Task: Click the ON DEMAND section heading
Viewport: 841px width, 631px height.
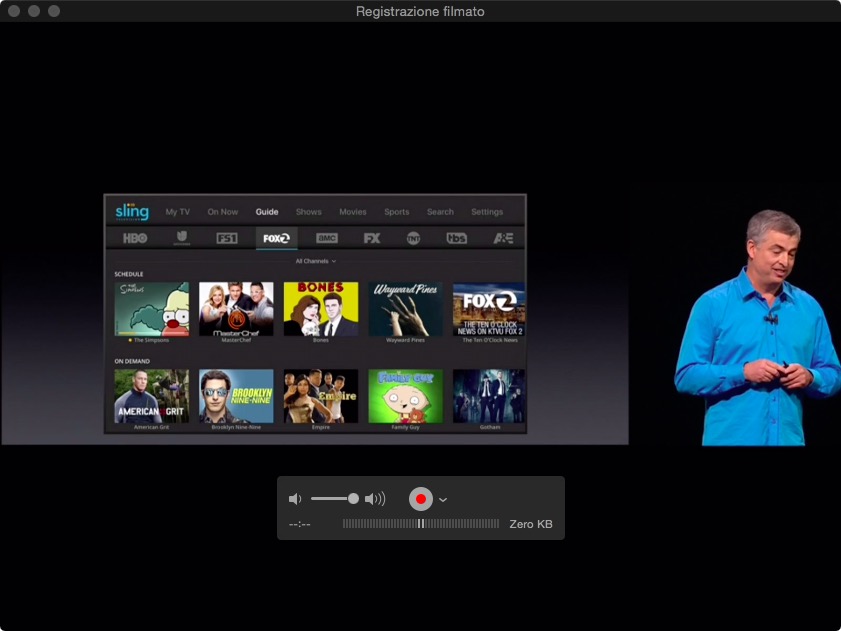Action: point(132,361)
